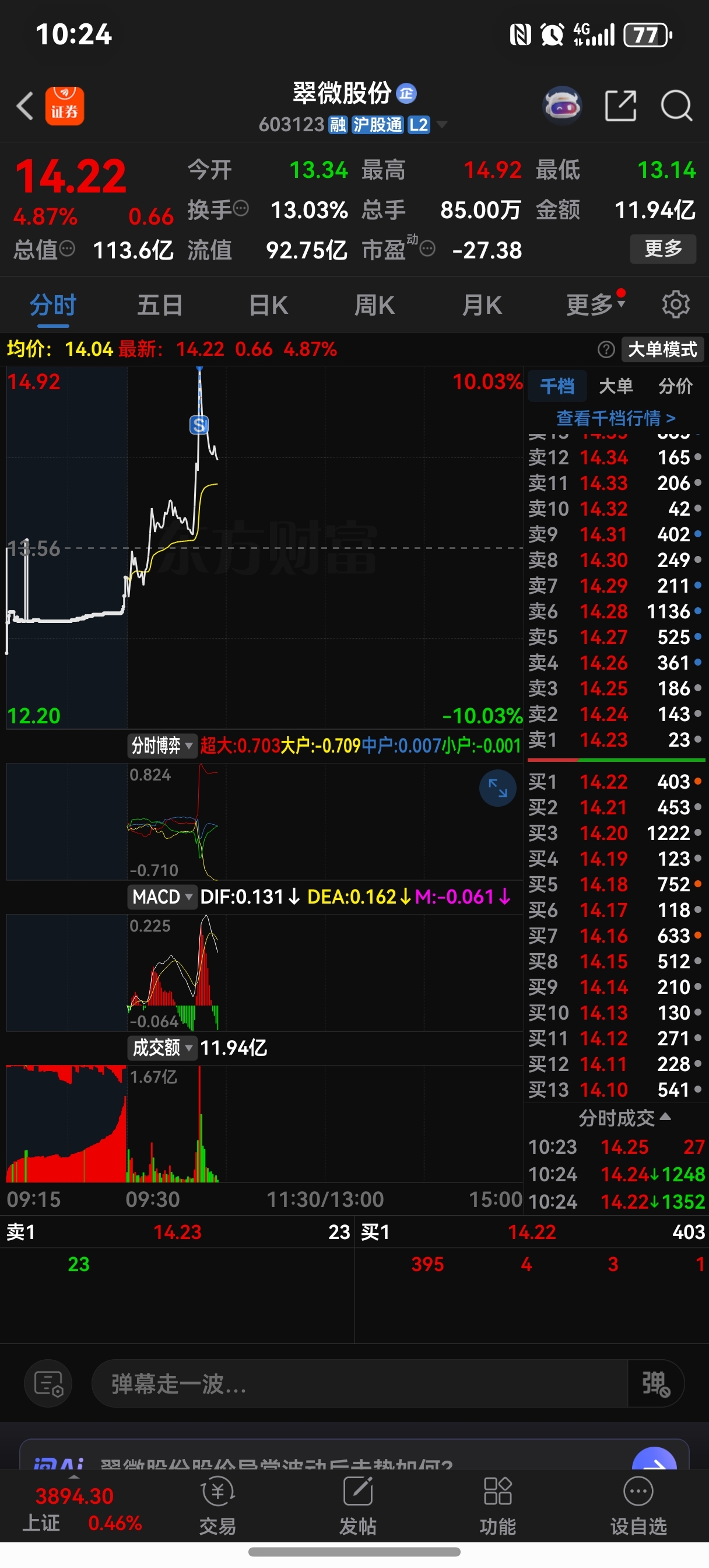
Task: Select the 分时 tab
Action: coord(53,305)
